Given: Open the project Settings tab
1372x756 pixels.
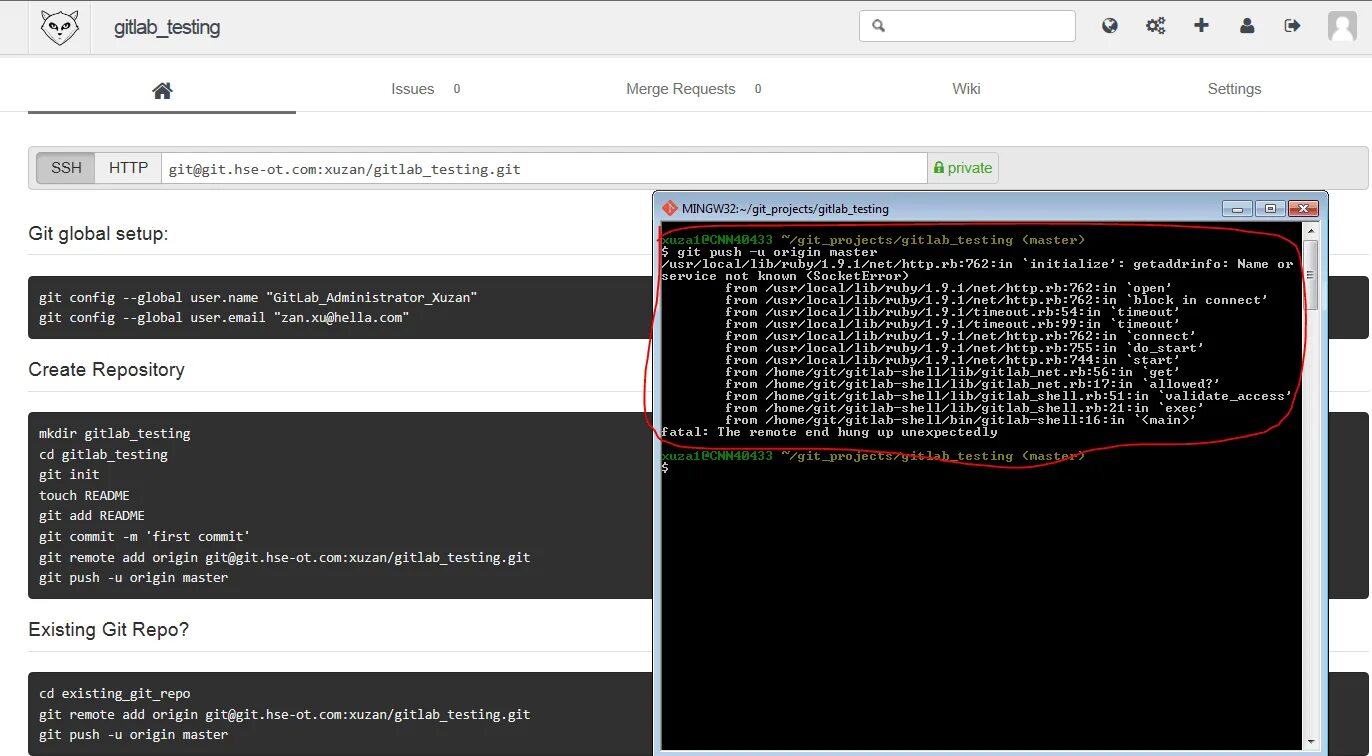Looking at the screenshot, I should click(1234, 89).
